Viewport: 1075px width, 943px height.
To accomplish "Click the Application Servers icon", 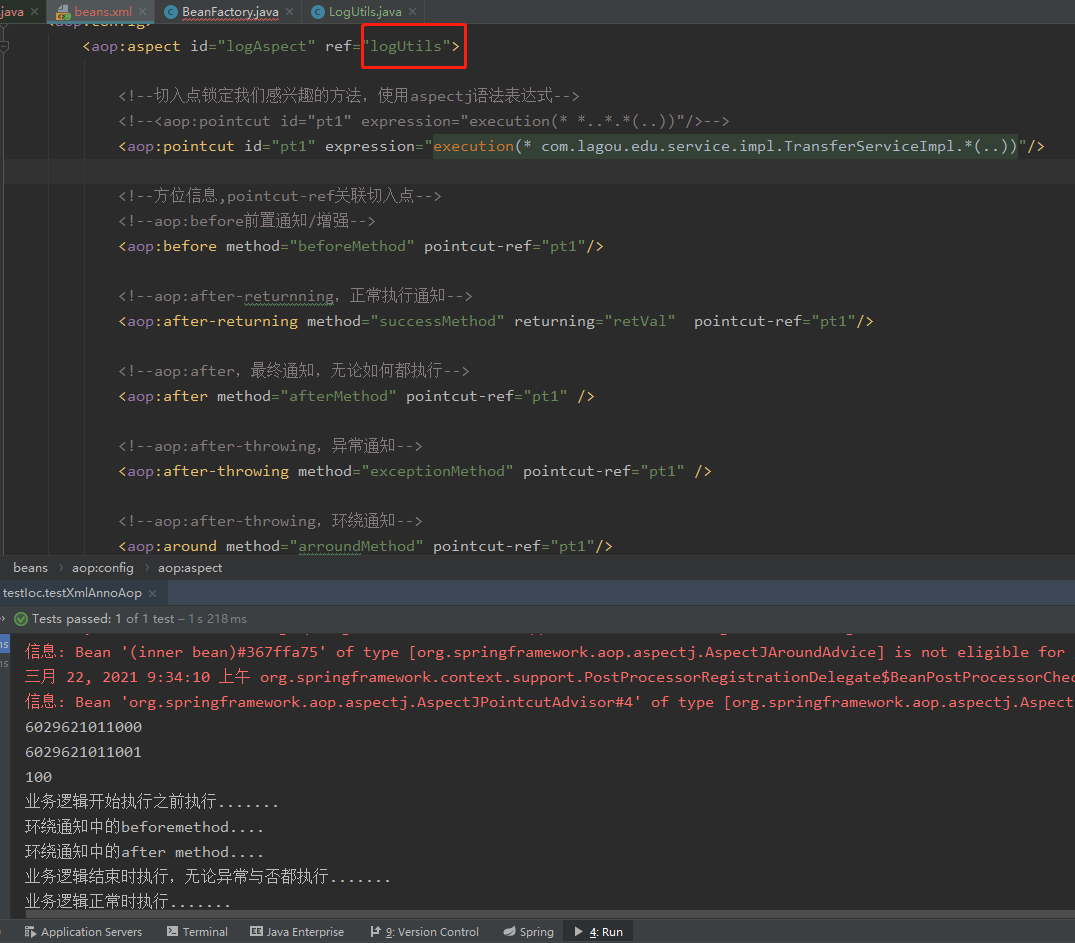I will [x=30, y=932].
